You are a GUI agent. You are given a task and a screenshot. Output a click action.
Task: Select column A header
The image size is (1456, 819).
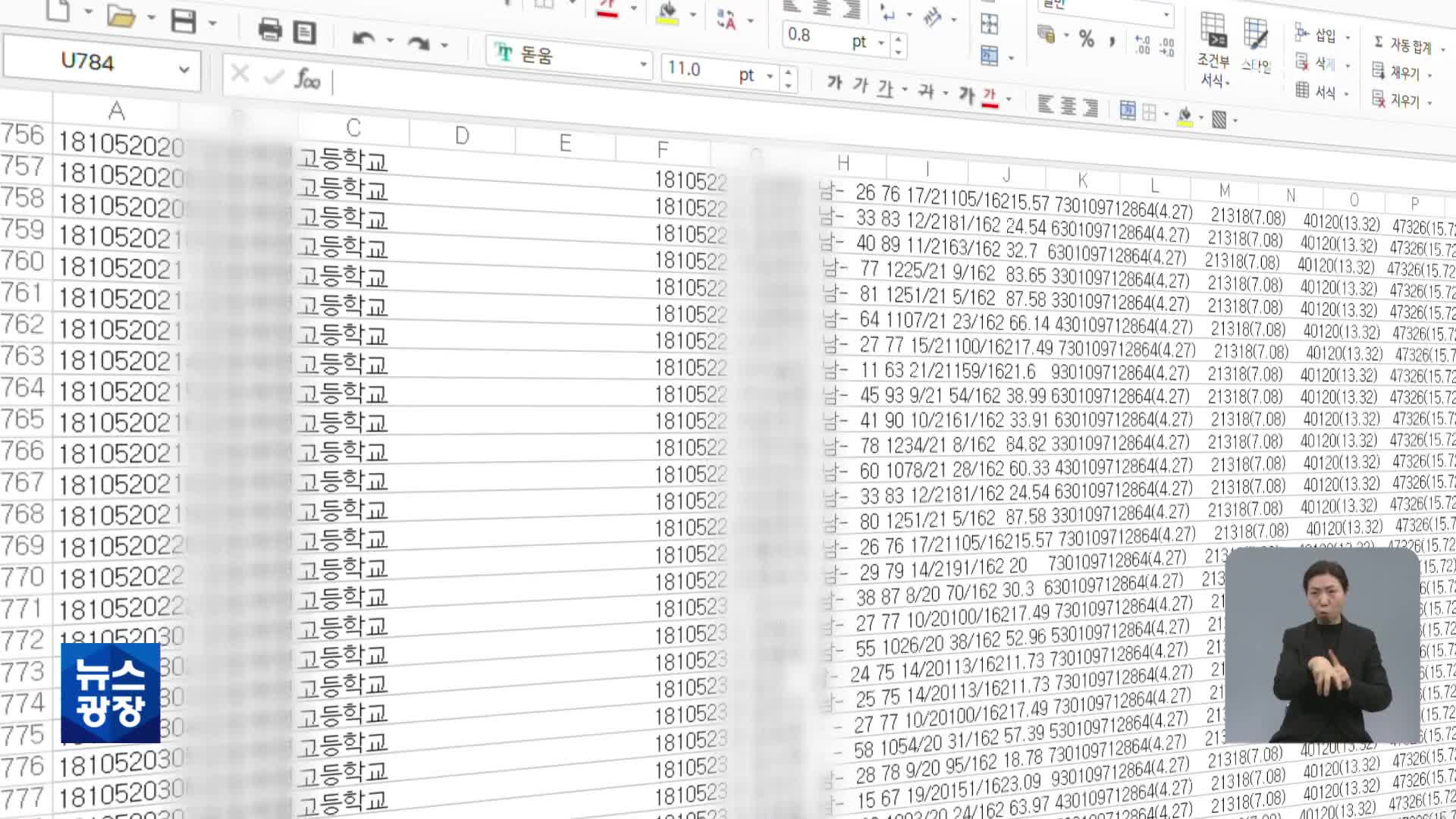[x=116, y=111]
